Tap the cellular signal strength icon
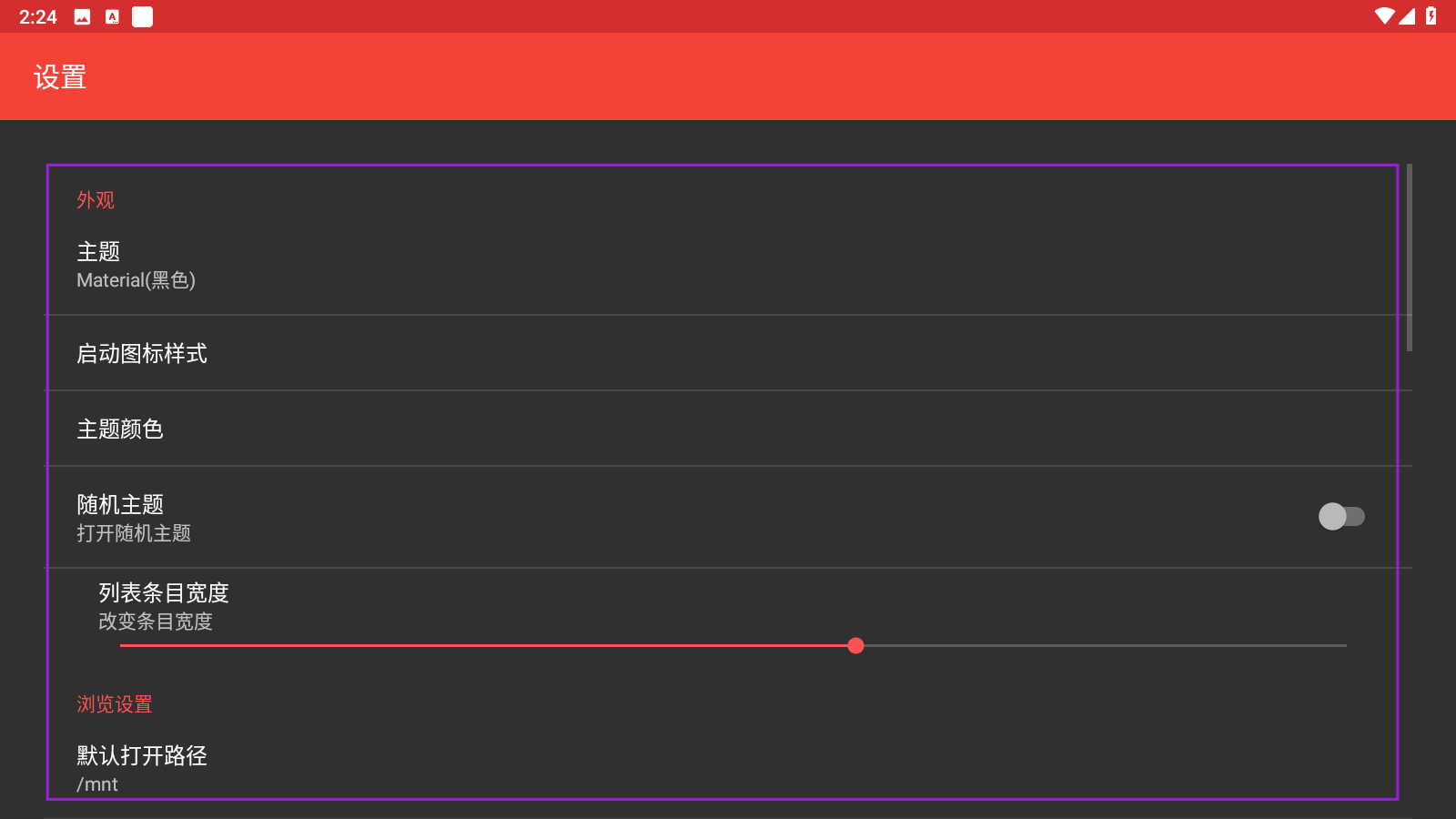The image size is (1456, 819). pyautogui.click(x=1407, y=15)
